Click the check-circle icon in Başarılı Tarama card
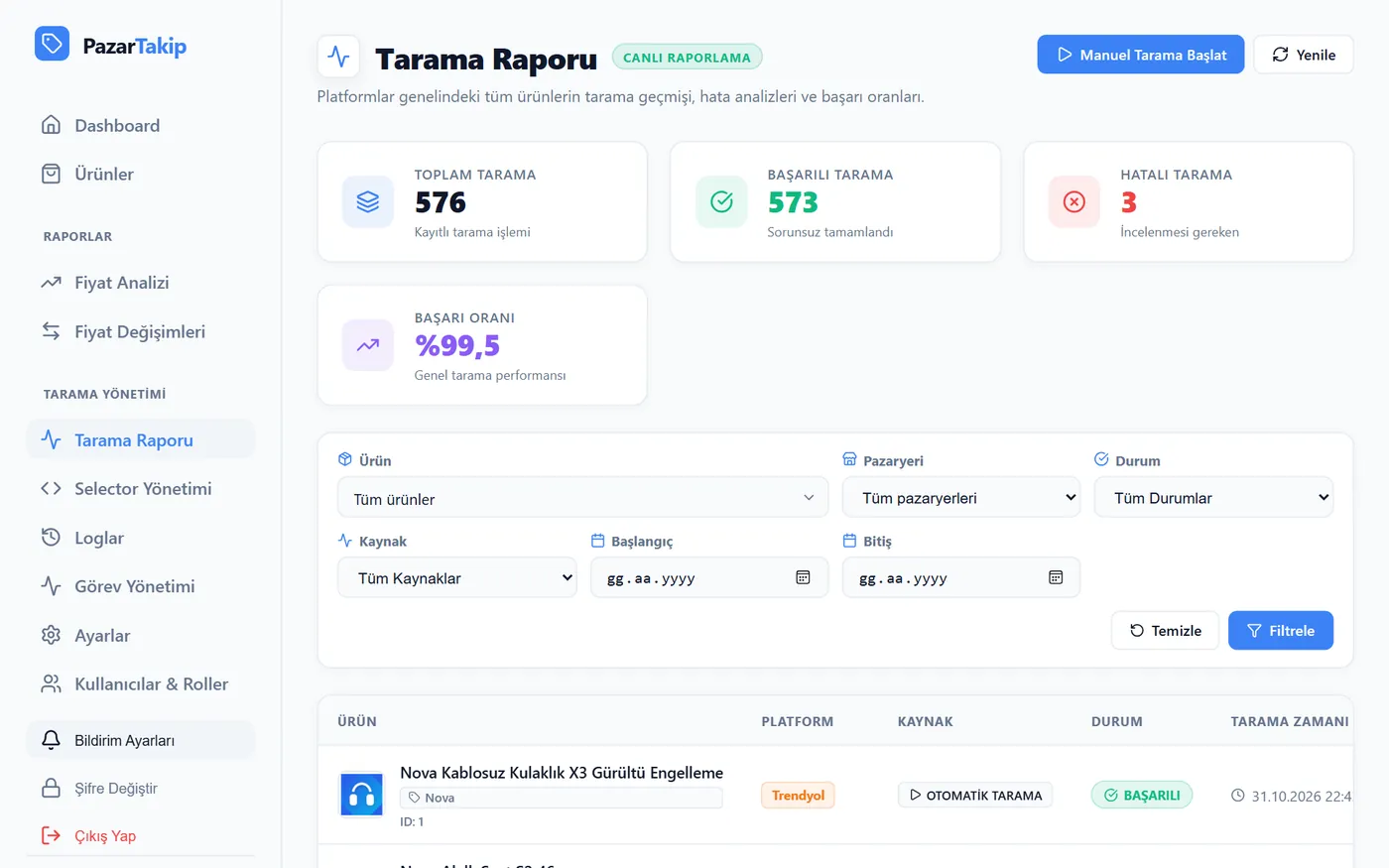The height and width of the screenshot is (868, 1389). [721, 201]
